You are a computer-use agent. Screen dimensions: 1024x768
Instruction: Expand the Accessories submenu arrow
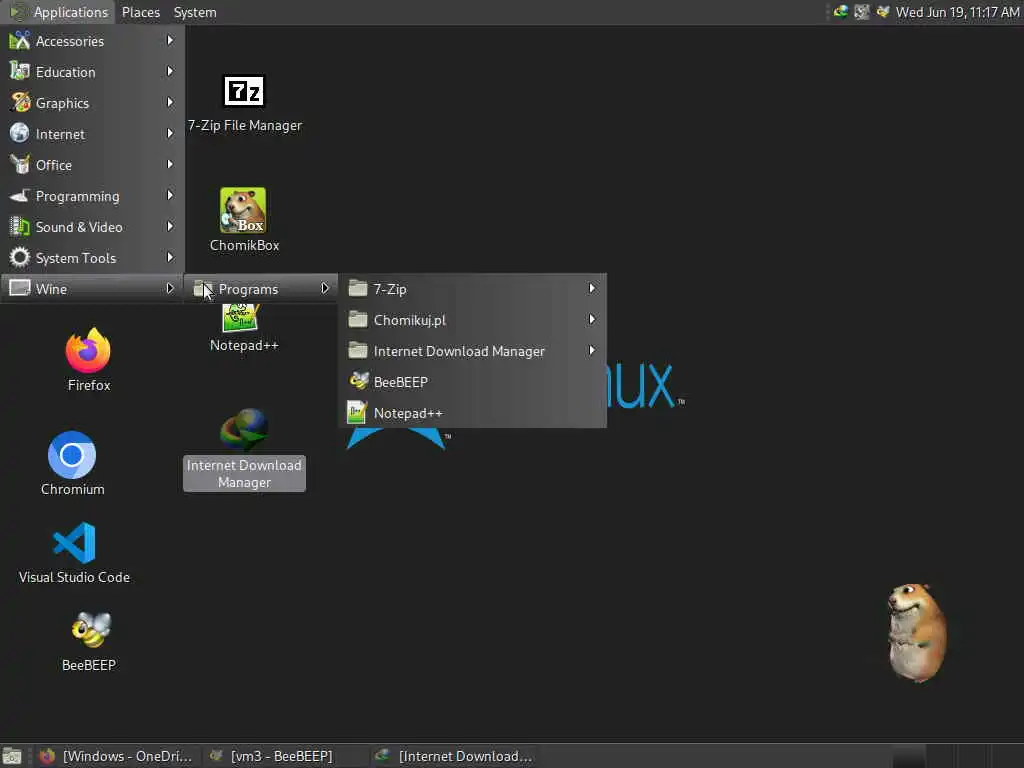(x=170, y=40)
